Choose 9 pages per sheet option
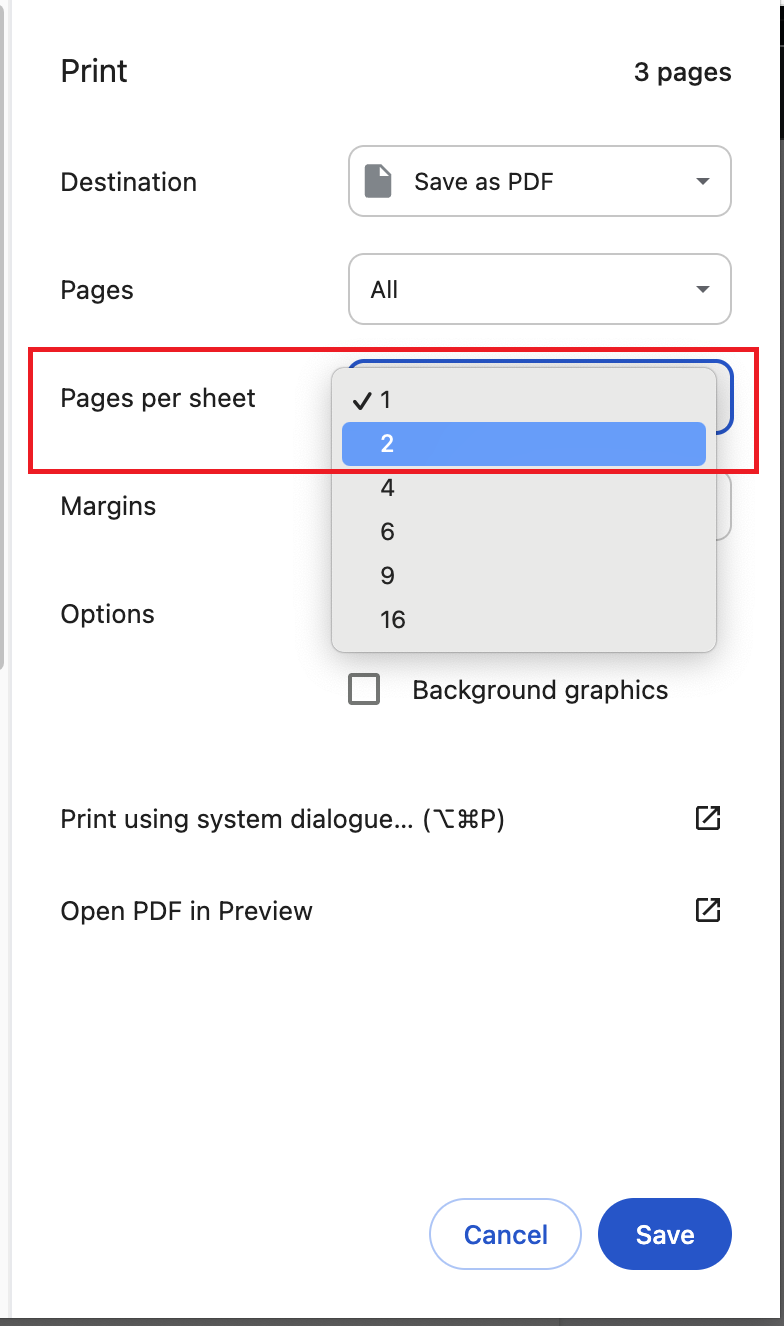Screen dimensions: 784x1326 coord(524,575)
